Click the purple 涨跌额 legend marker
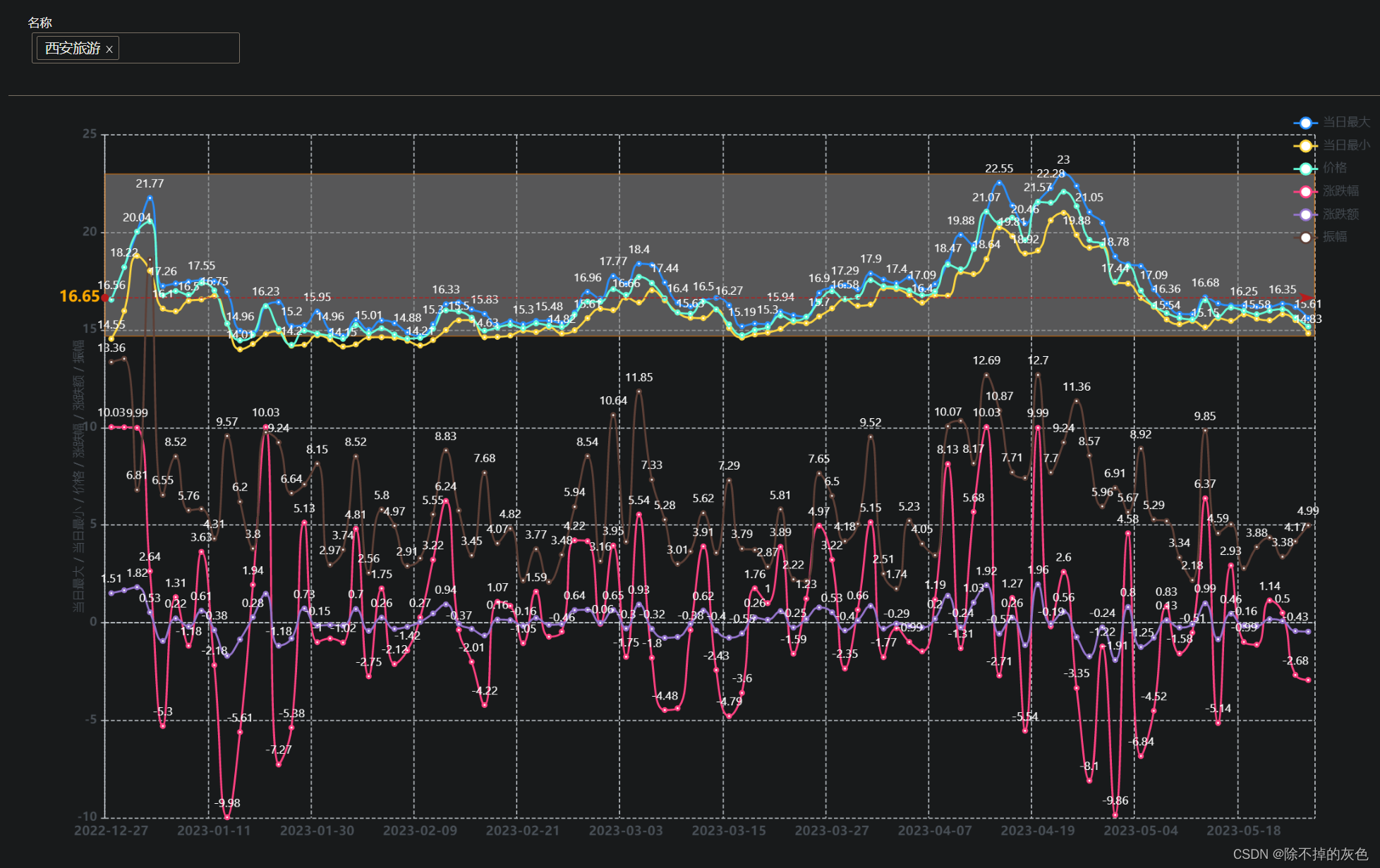The width and height of the screenshot is (1380, 868). (x=1305, y=214)
